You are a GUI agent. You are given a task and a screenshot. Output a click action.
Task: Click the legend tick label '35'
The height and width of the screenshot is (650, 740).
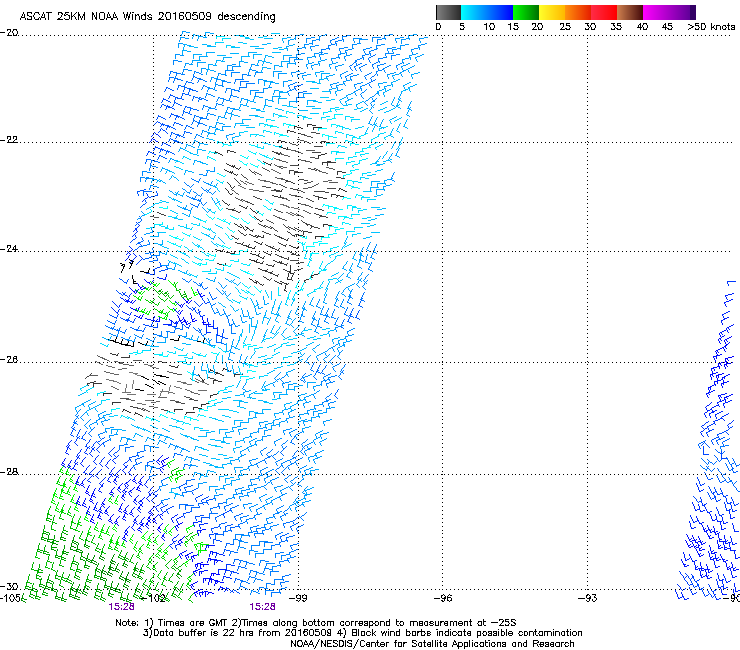coord(616,27)
